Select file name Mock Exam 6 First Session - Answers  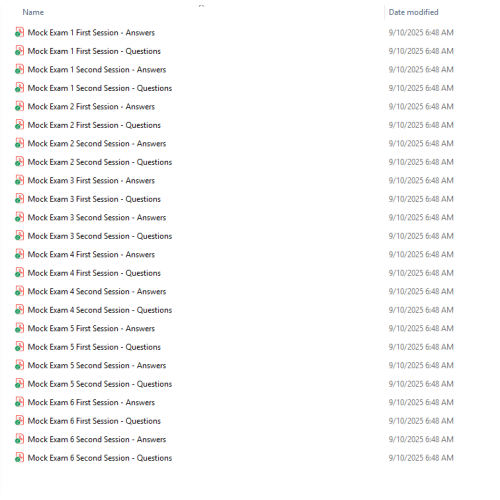(x=91, y=403)
